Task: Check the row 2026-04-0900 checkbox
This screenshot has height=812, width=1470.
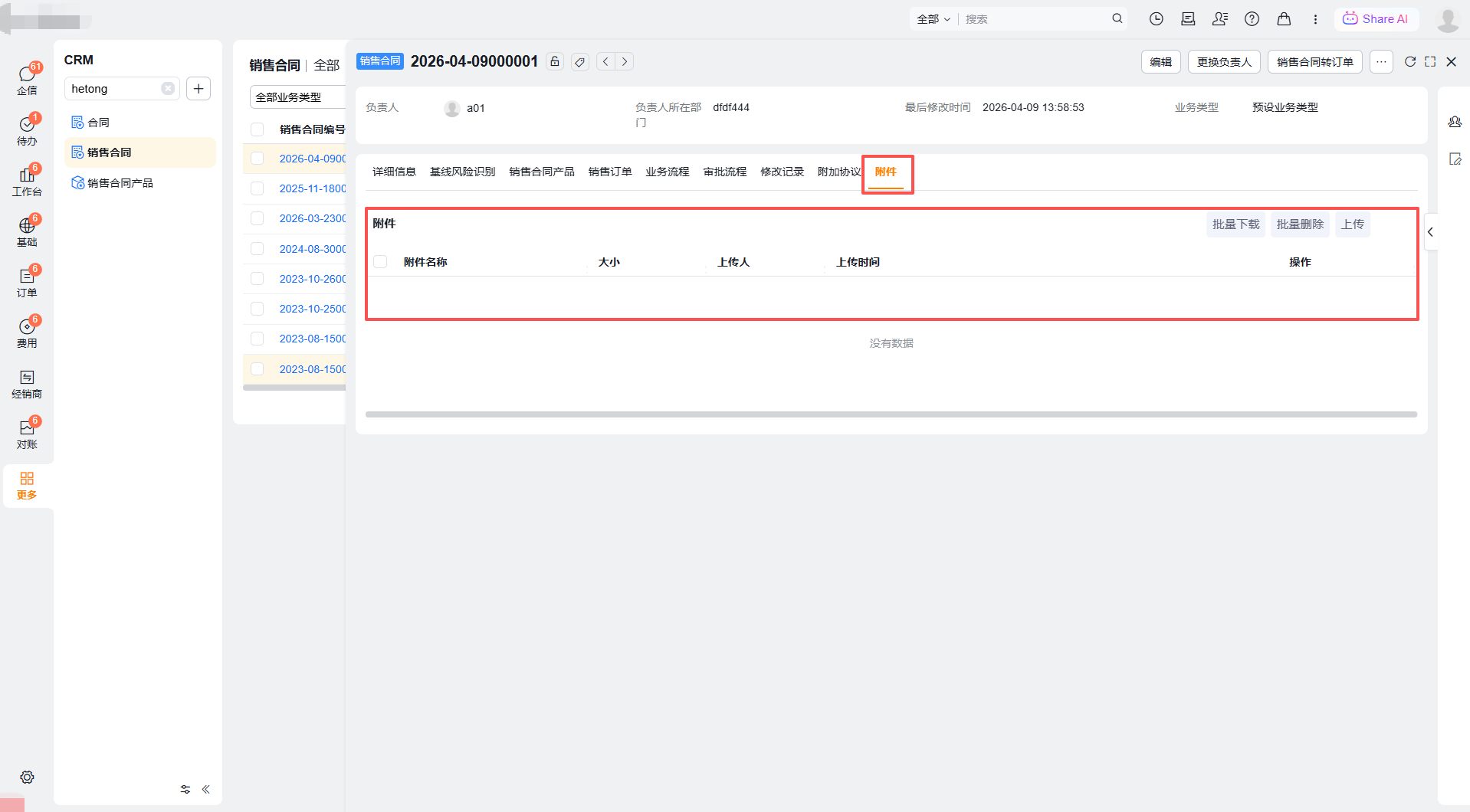Action: click(x=258, y=159)
